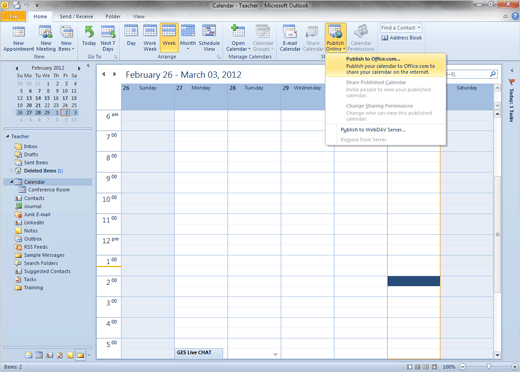Viewport: 520px width, 372px height.
Task: Click zoom out minus button
Action: pyautogui.click(x=463, y=367)
